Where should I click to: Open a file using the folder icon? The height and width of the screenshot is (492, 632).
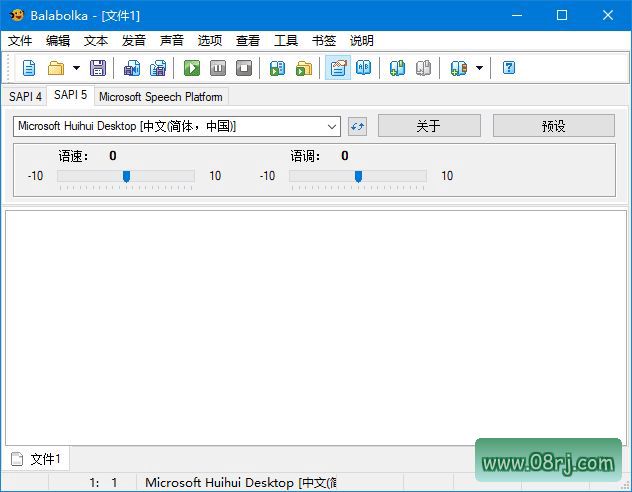pyautogui.click(x=56, y=68)
